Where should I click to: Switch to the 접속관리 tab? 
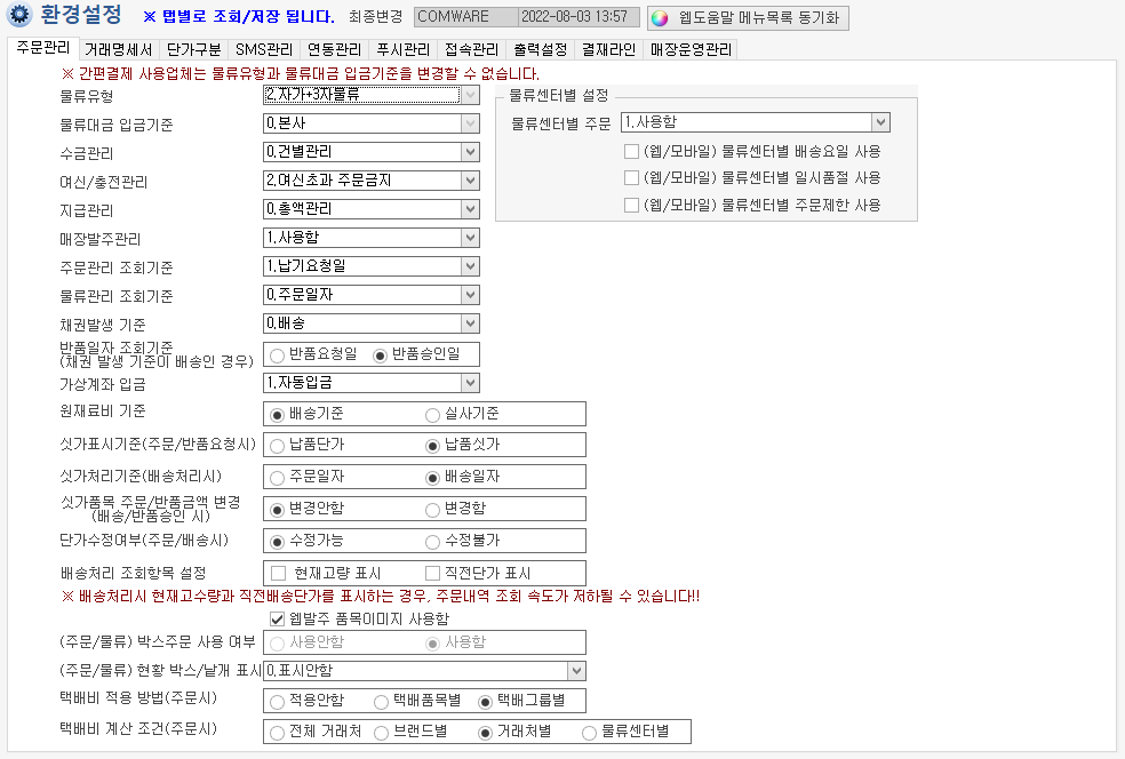pos(471,50)
